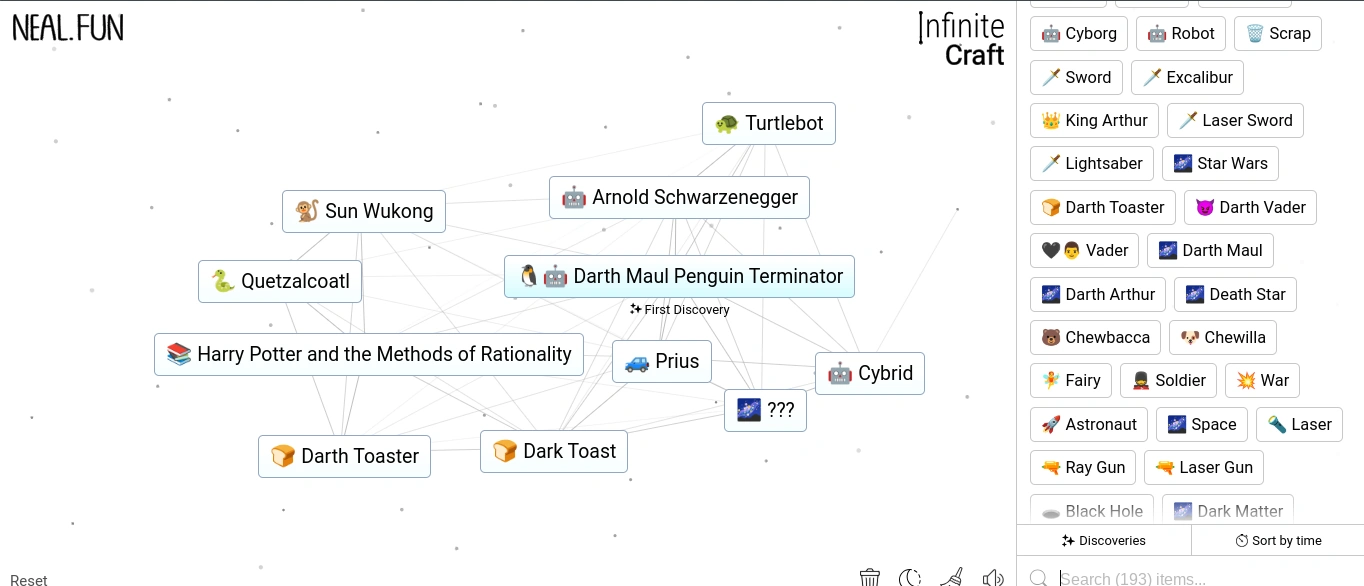Click the Chewbacca bear icon item

point(1096,337)
